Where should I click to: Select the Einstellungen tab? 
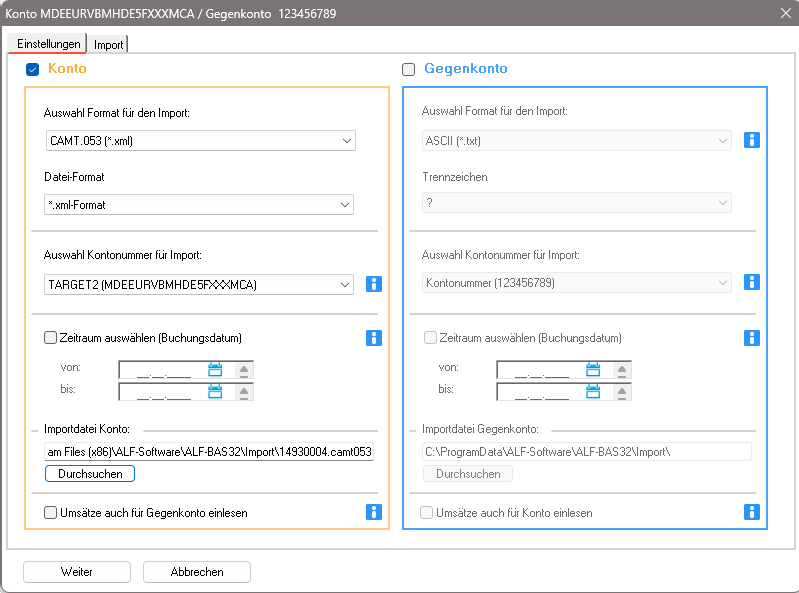pos(48,44)
